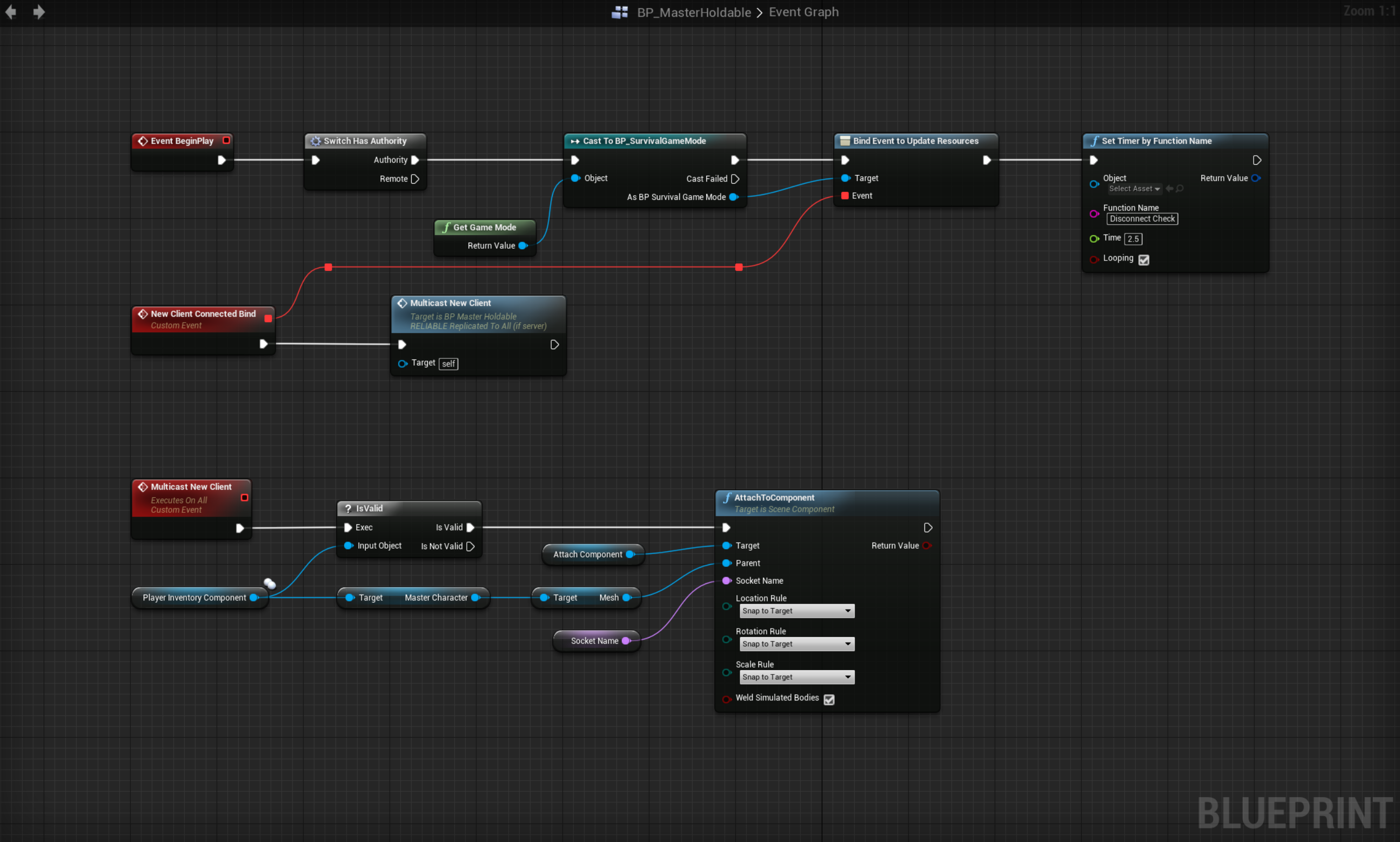Open the Select Asset dropdown
This screenshot has width=1400, height=842.
tap(1135, 189)
